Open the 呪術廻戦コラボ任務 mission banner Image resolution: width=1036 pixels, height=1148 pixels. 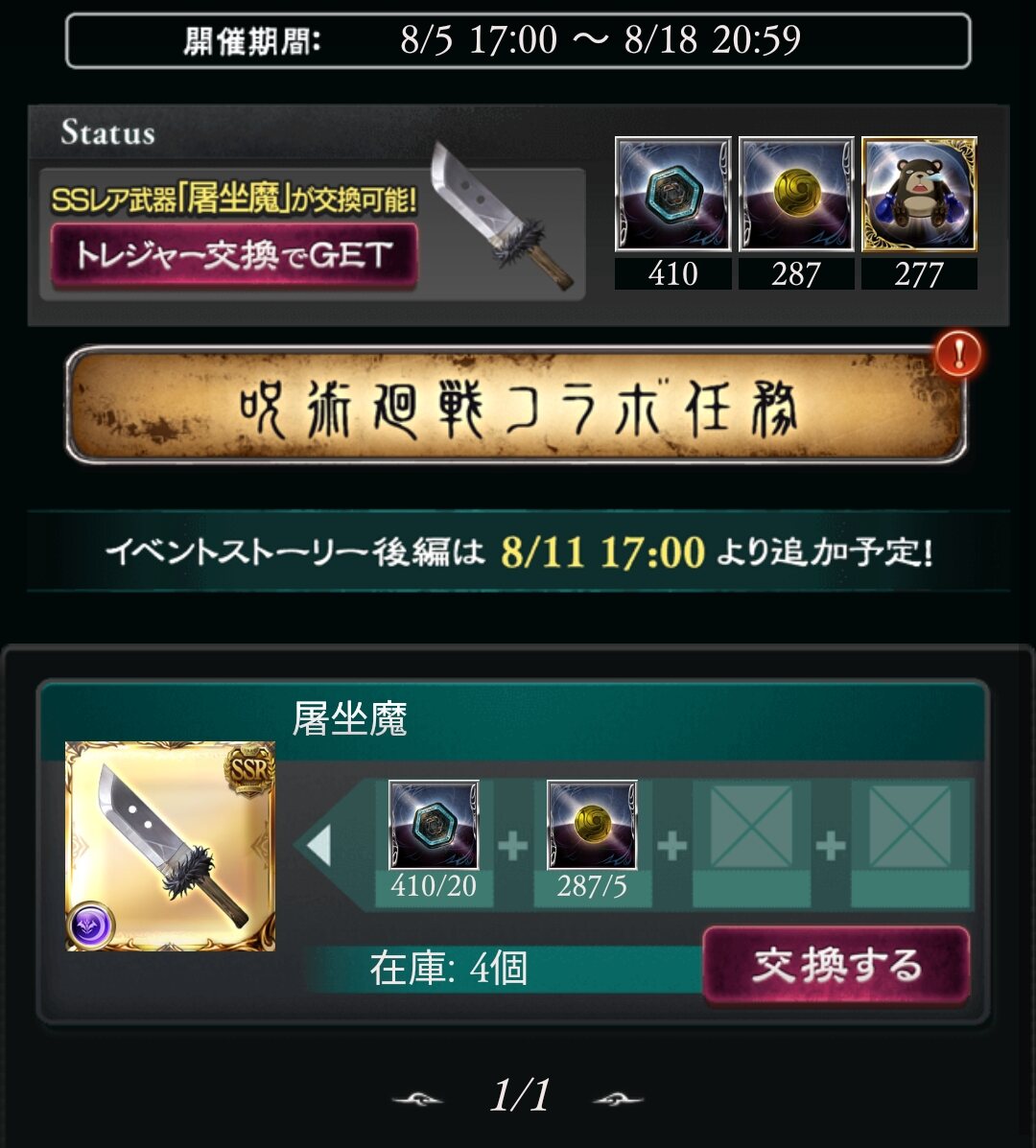[516, 405]
